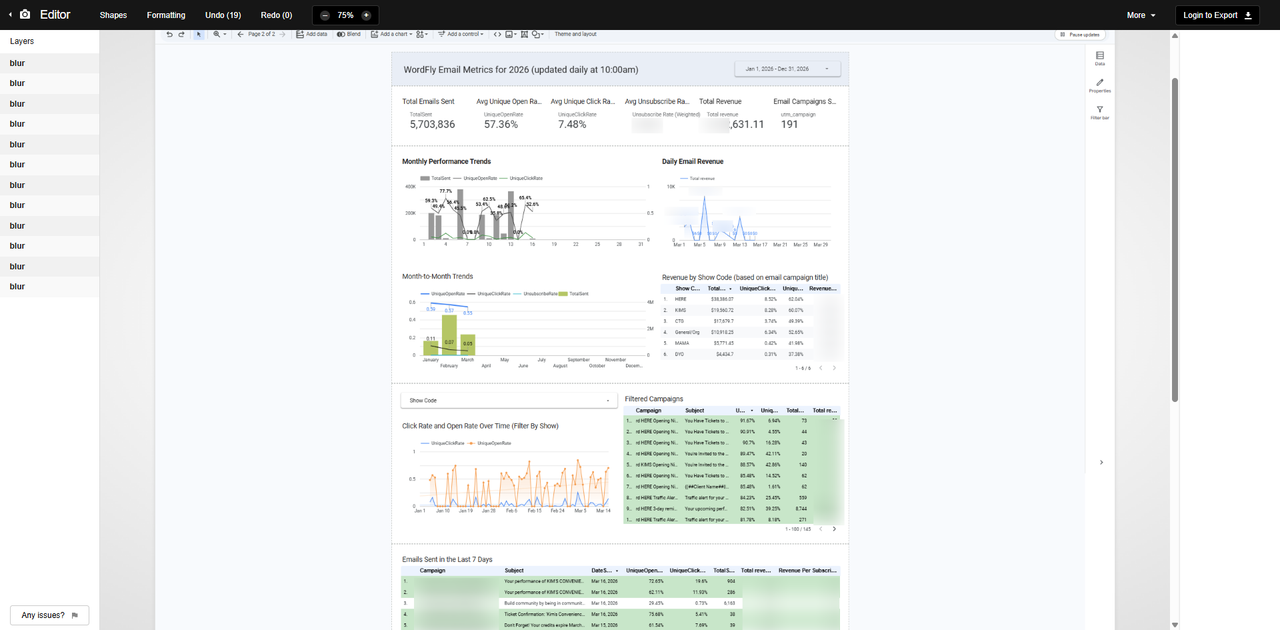
Task: Go to the next report page
Action: pyautogui.click(x=284, y=34)
